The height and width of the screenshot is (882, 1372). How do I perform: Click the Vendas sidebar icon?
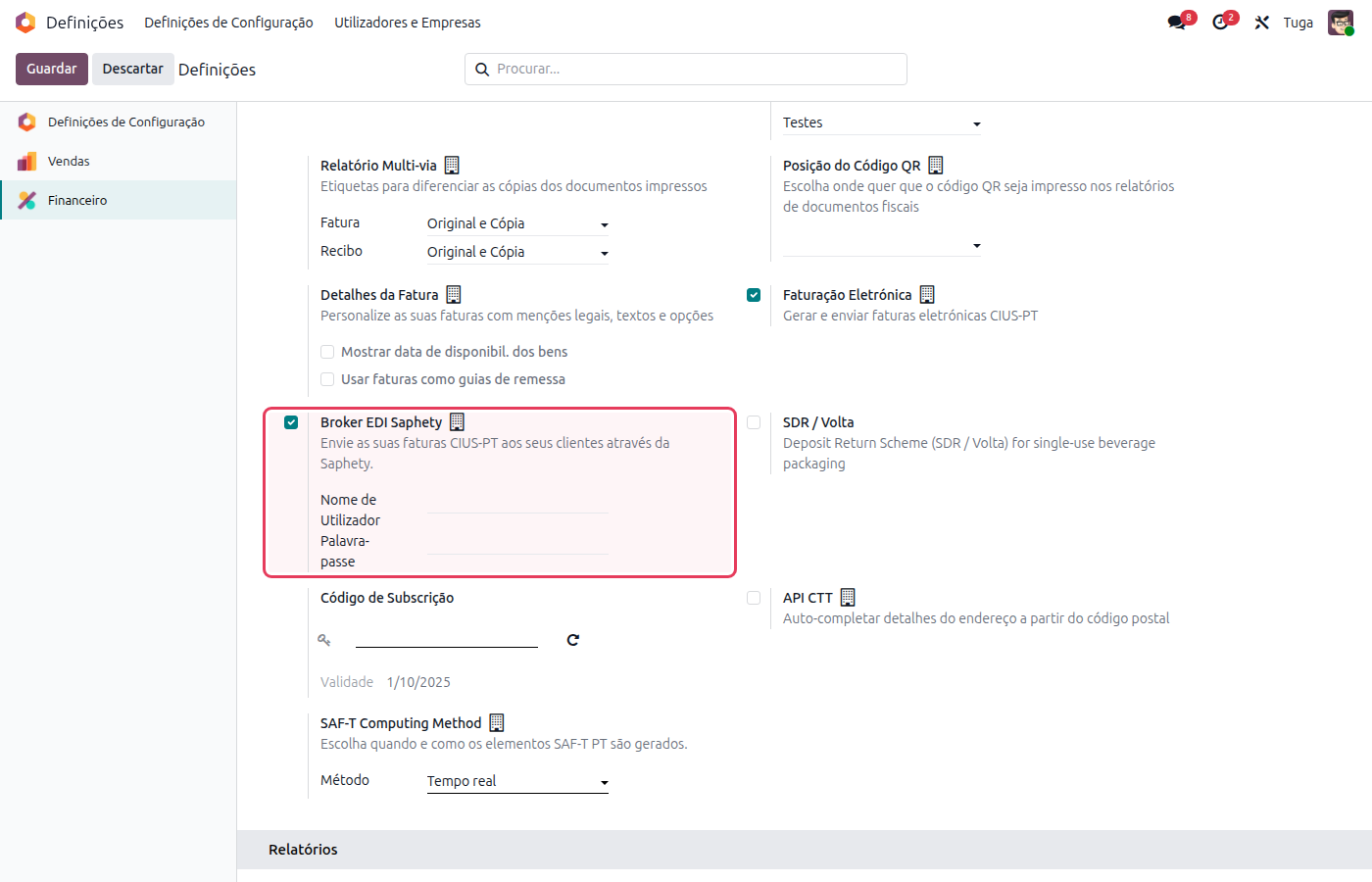point(27,162)
